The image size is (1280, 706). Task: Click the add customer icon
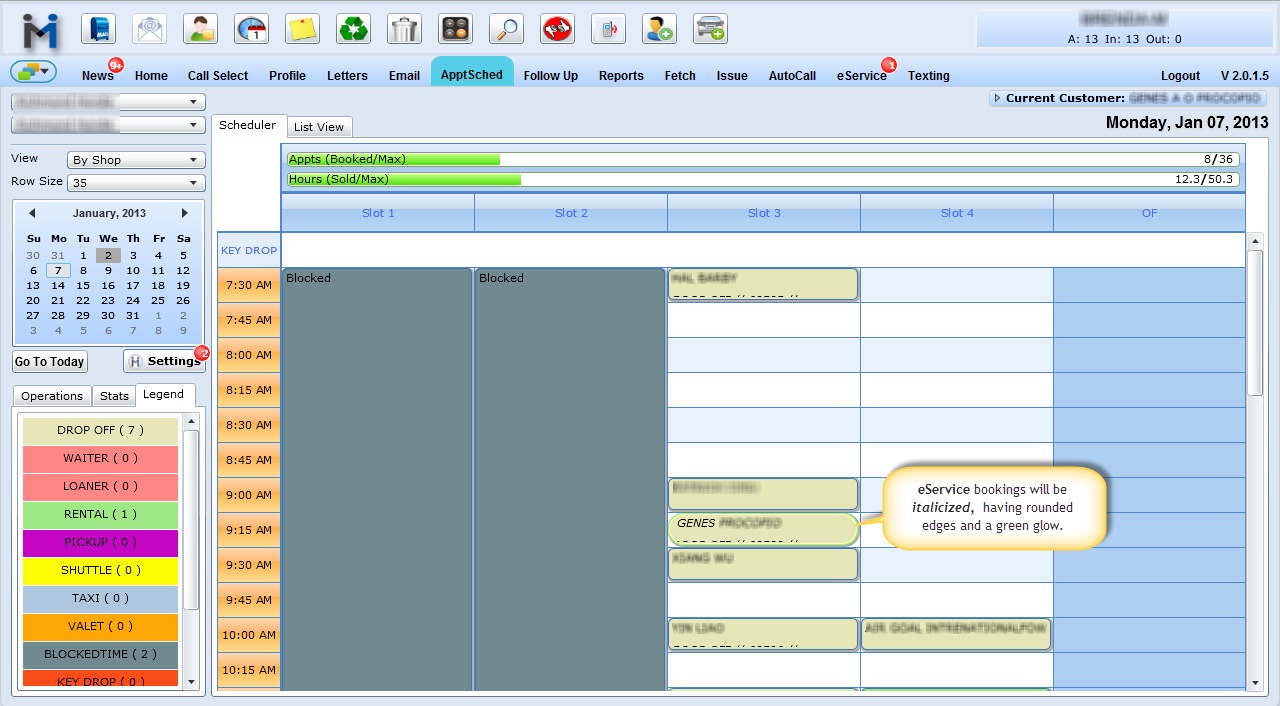pyautogui.click(x=659, y=29)
